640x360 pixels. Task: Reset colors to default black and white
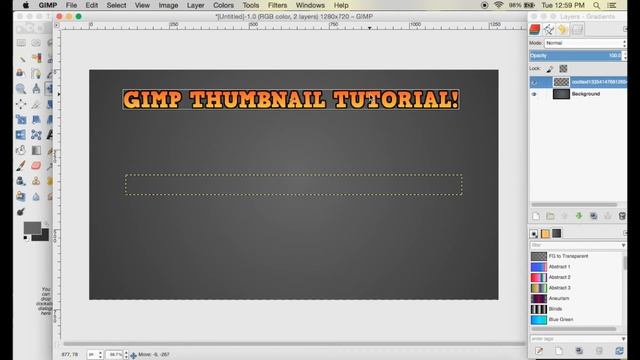(x=26, y=238)
